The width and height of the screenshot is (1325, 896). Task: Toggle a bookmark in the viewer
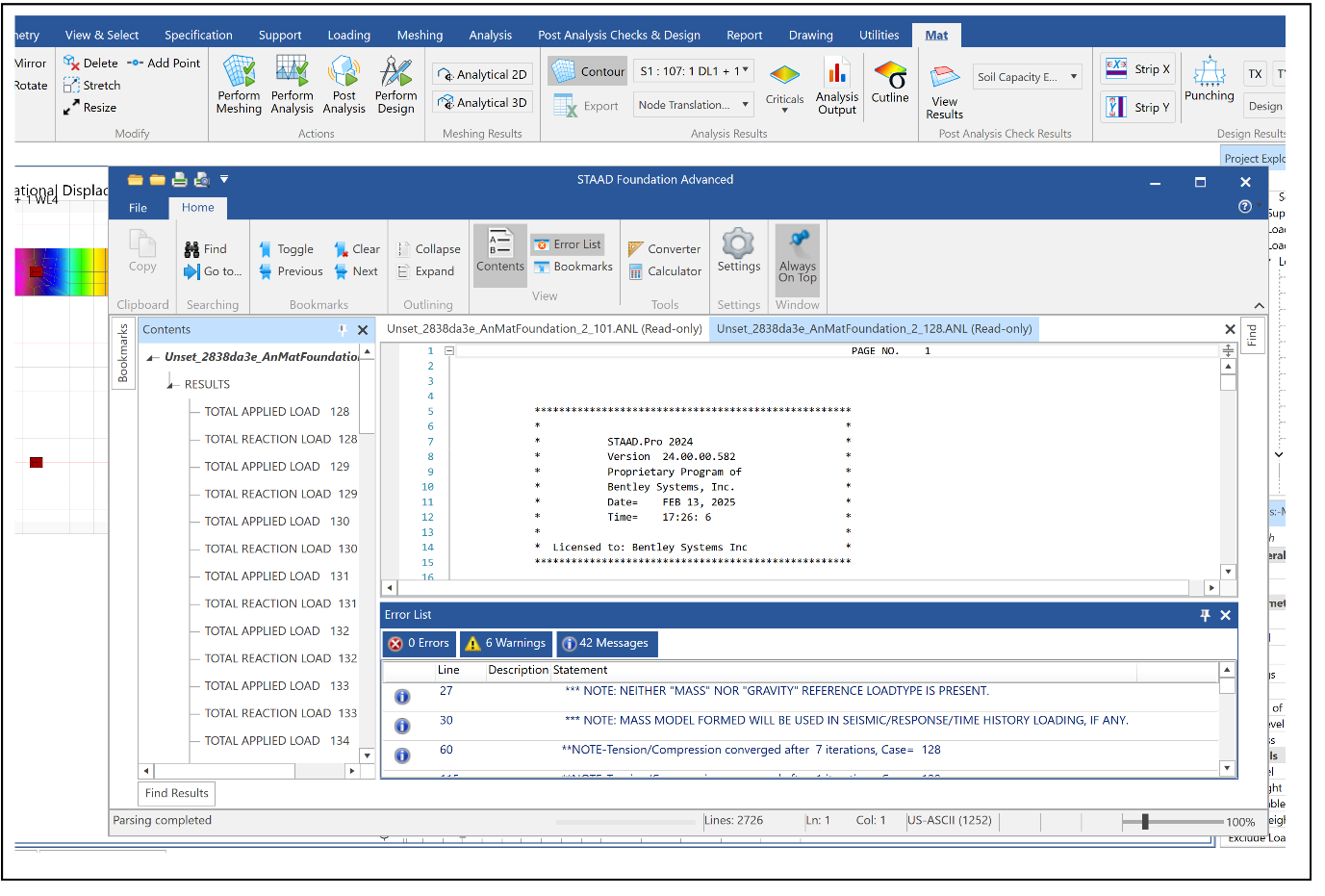click(286, 249)
